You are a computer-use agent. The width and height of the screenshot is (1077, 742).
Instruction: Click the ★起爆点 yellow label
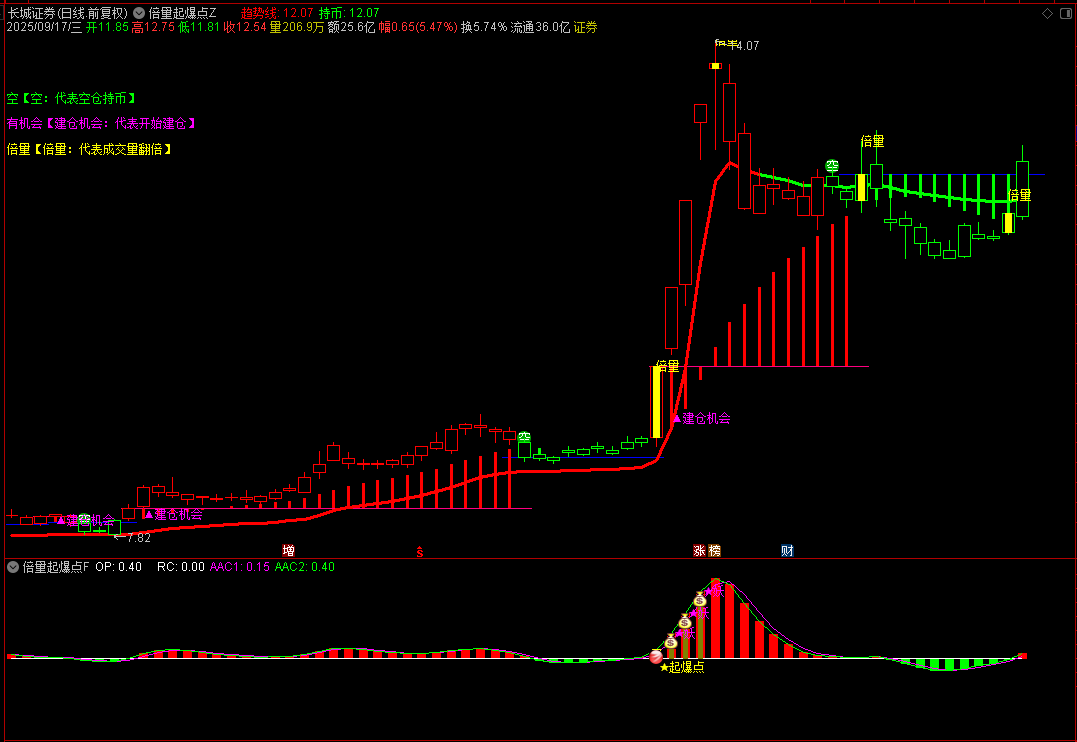tap(681, 667)
